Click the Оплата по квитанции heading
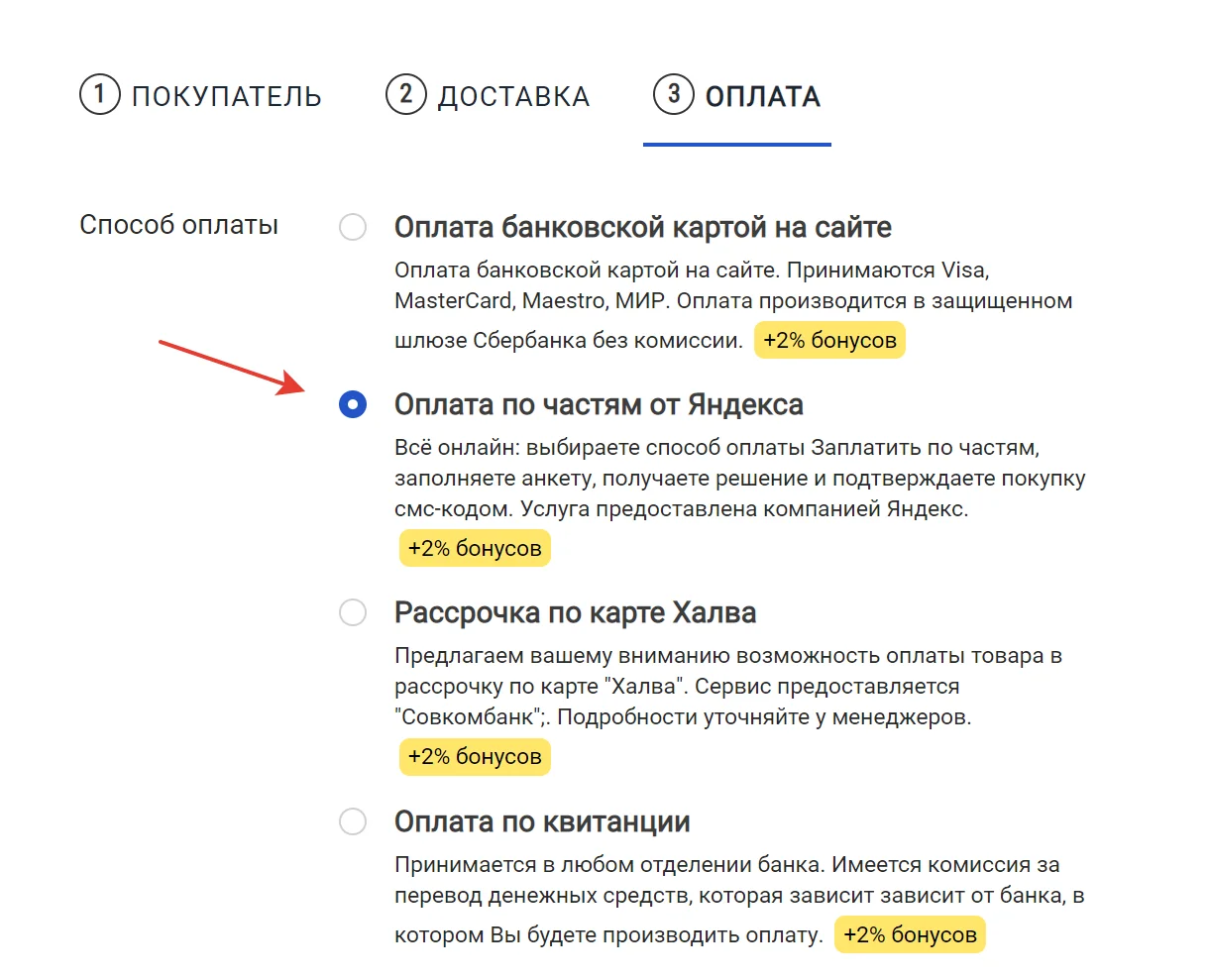The image size is (1209, 980). [x=542, y=821]
